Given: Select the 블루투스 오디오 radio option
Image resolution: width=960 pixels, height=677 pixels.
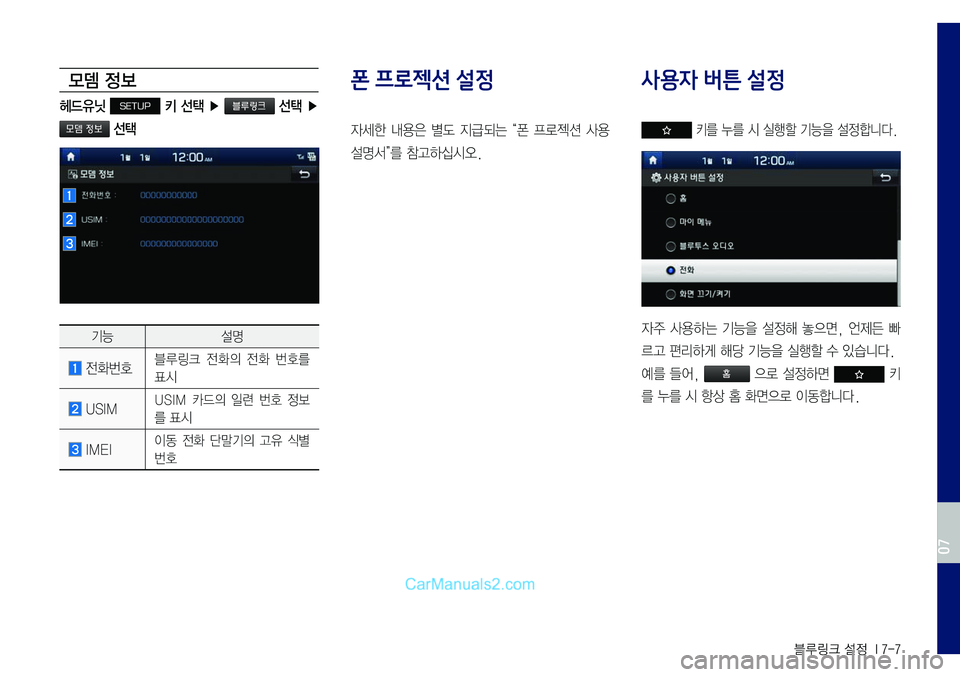Looking at the screenshot, I should [670, 246].
